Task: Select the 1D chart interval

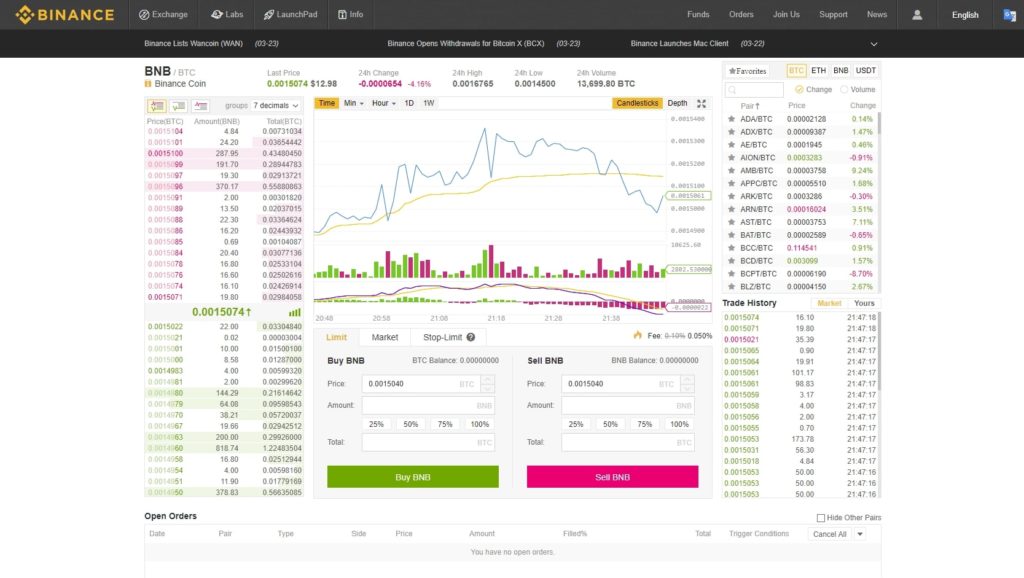Action: tap(409, 103)
